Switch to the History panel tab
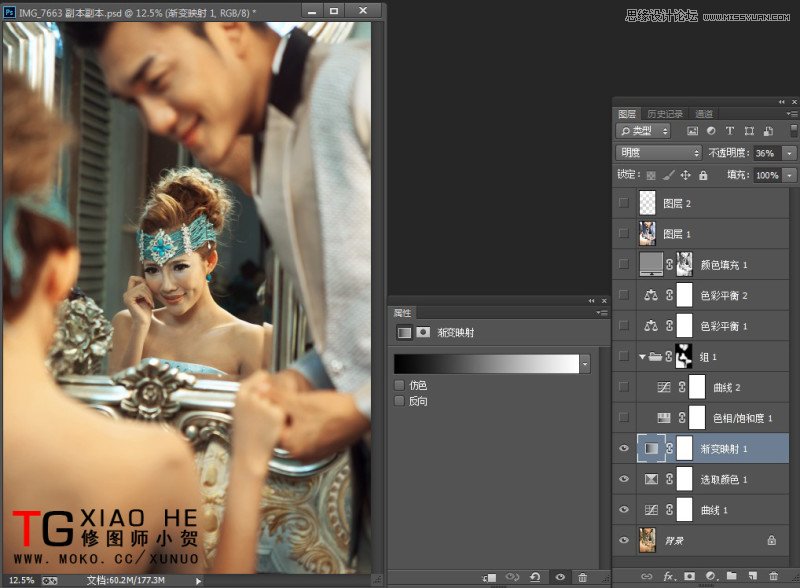This screenshot has height=588, width=800. coord(666,114)
